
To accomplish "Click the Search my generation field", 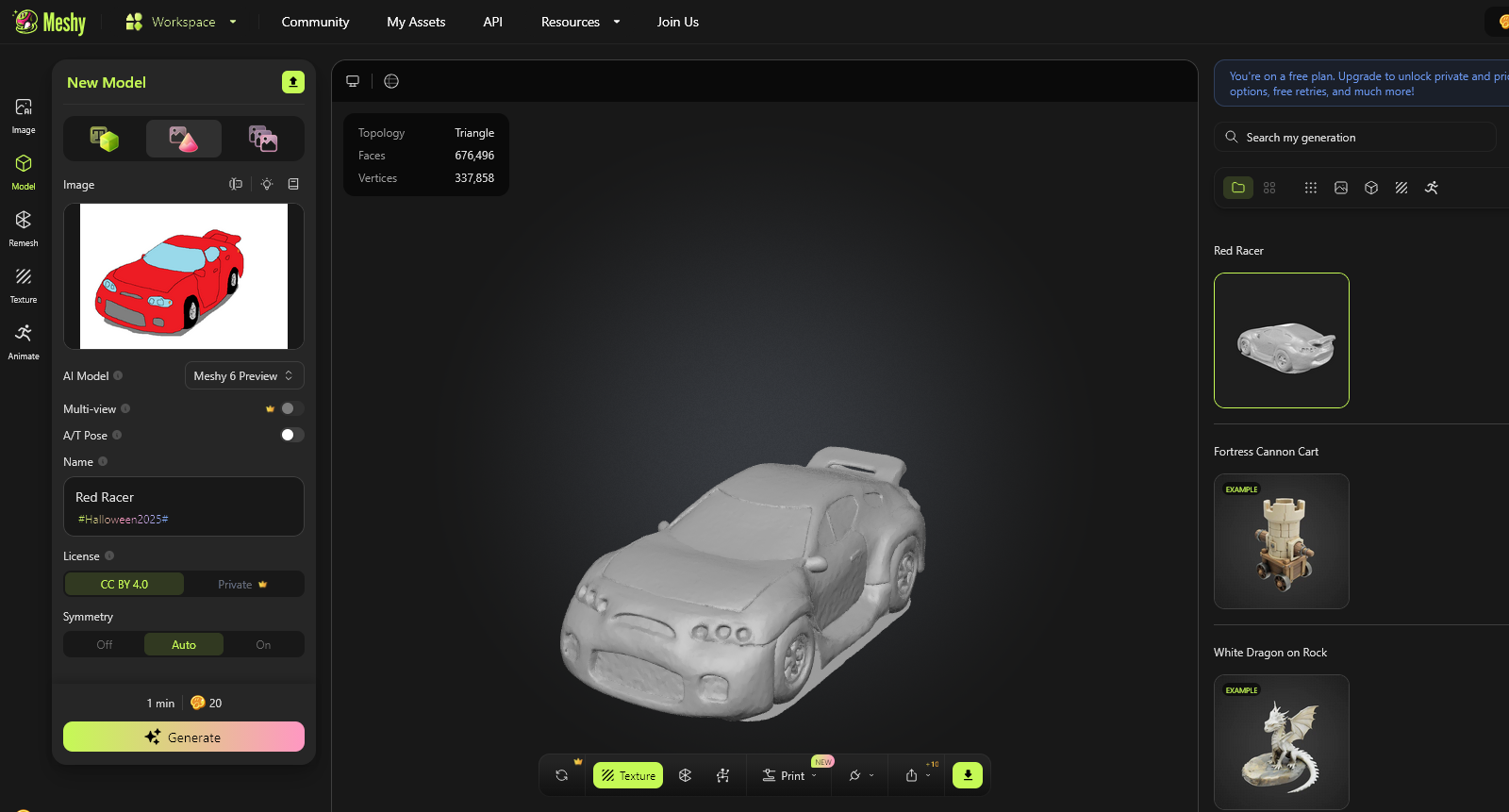I will tap(1355, 137).
